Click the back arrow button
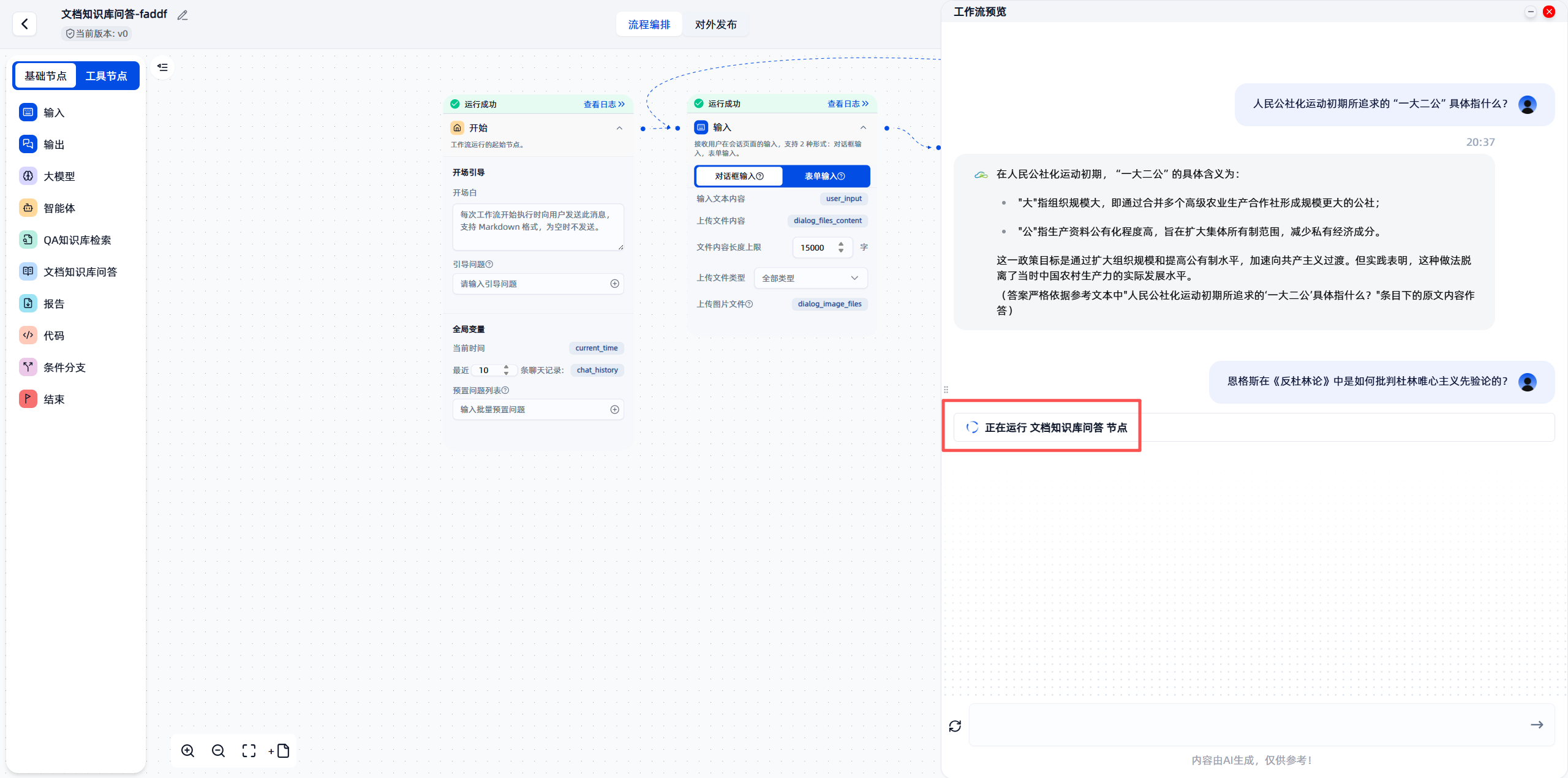 point(24,24)
